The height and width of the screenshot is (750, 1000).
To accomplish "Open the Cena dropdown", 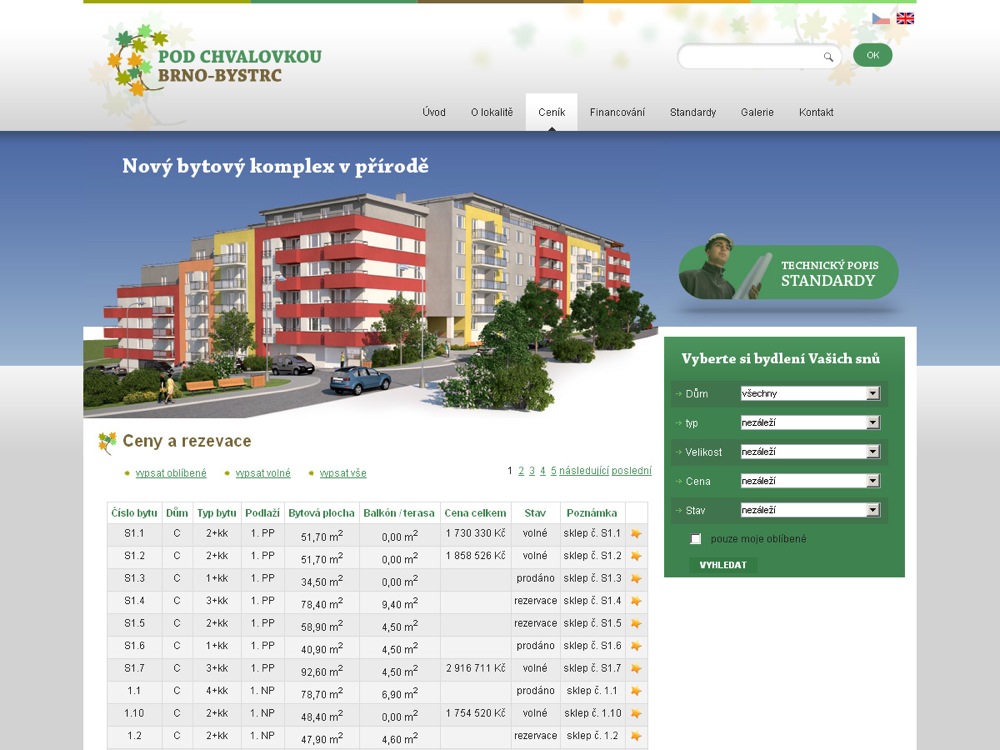I will 809,481.
